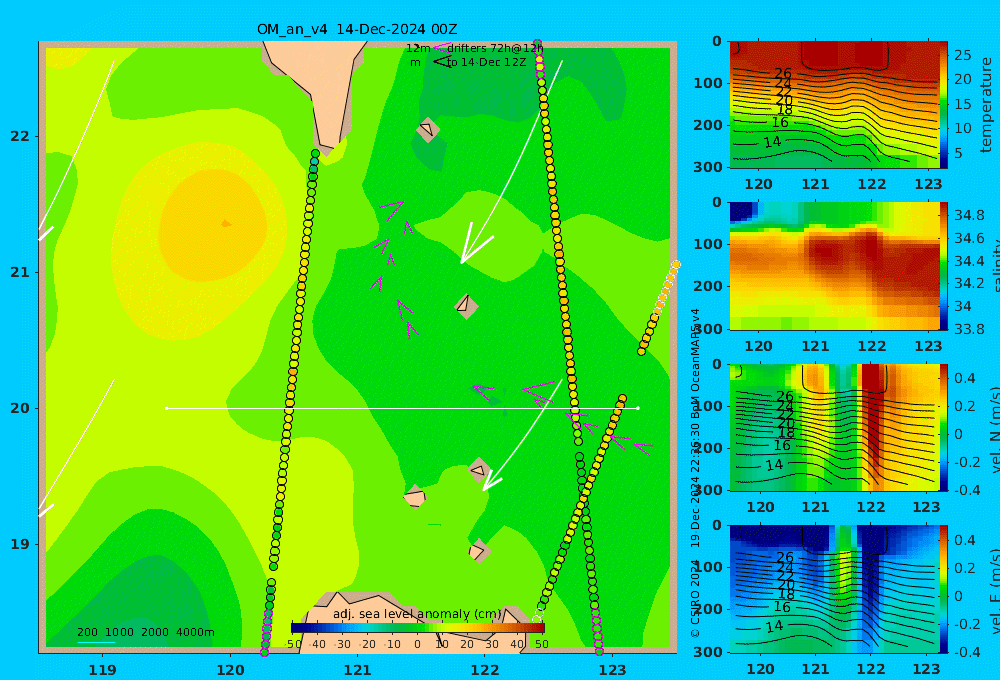Click the orange drifter track east of 123E

[659, 307]
